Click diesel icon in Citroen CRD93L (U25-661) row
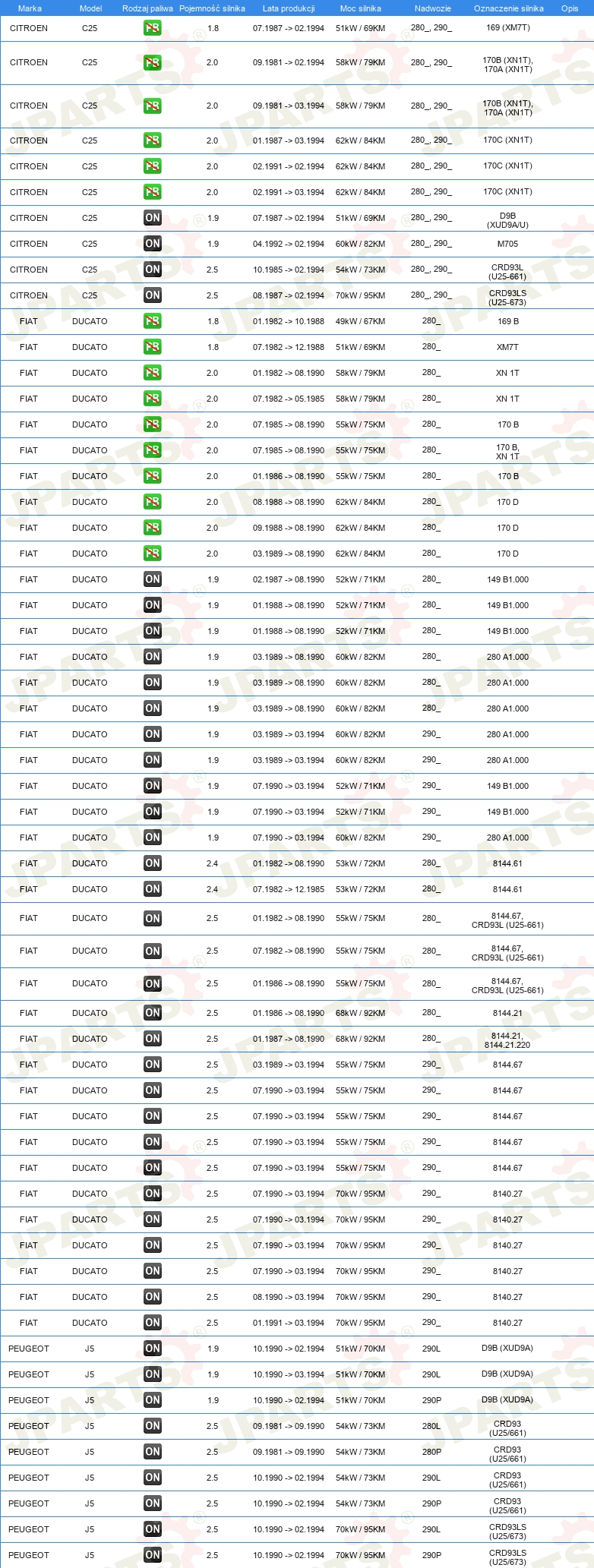Viewport: 594px width, 1568px height. point(152,270)
